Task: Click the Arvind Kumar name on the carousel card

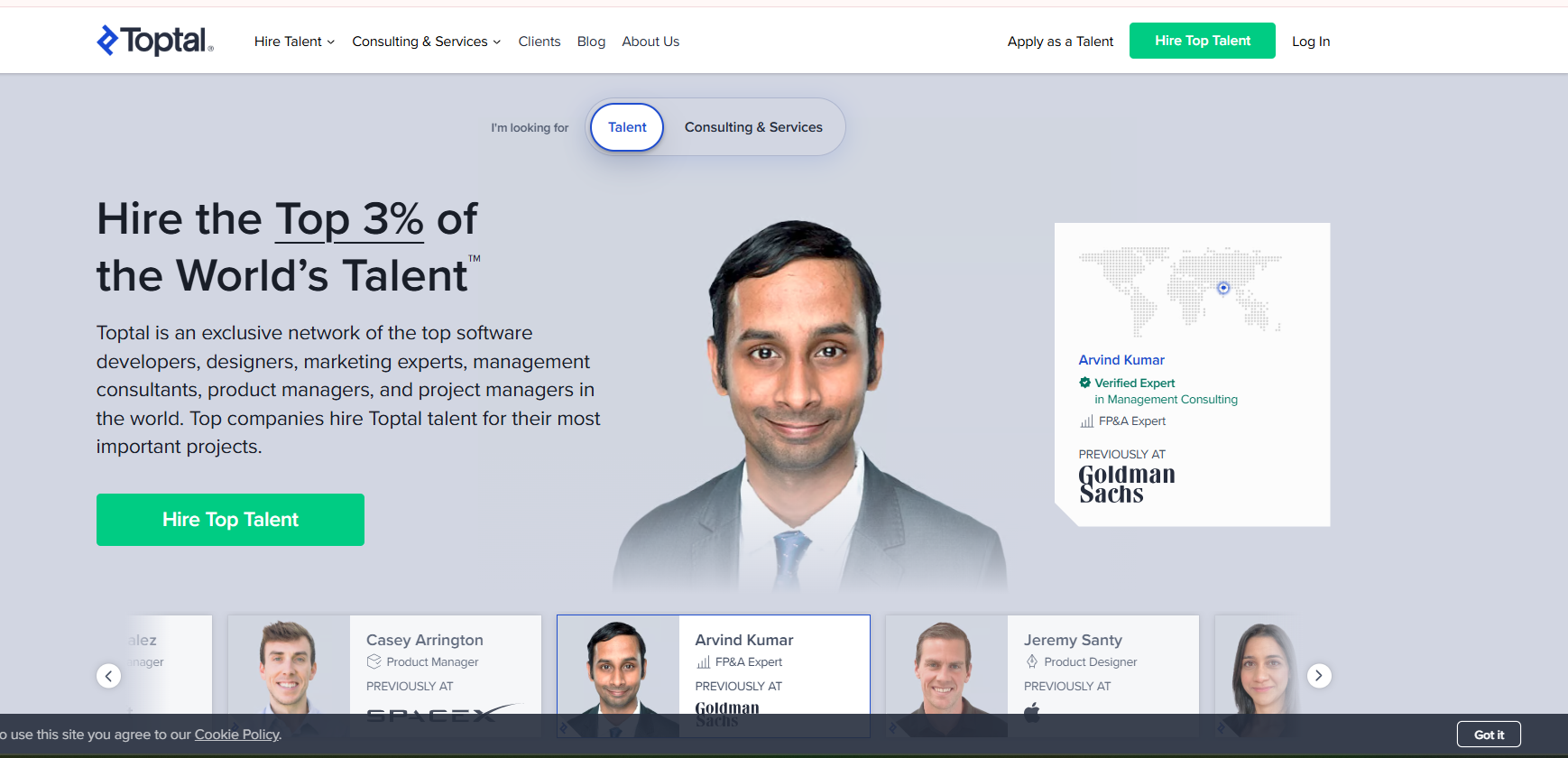Action: (744, 640)
